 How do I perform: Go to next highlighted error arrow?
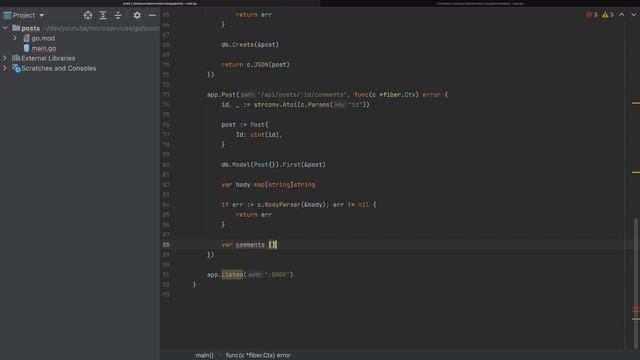pyautogui.click(x=633, y=15)
